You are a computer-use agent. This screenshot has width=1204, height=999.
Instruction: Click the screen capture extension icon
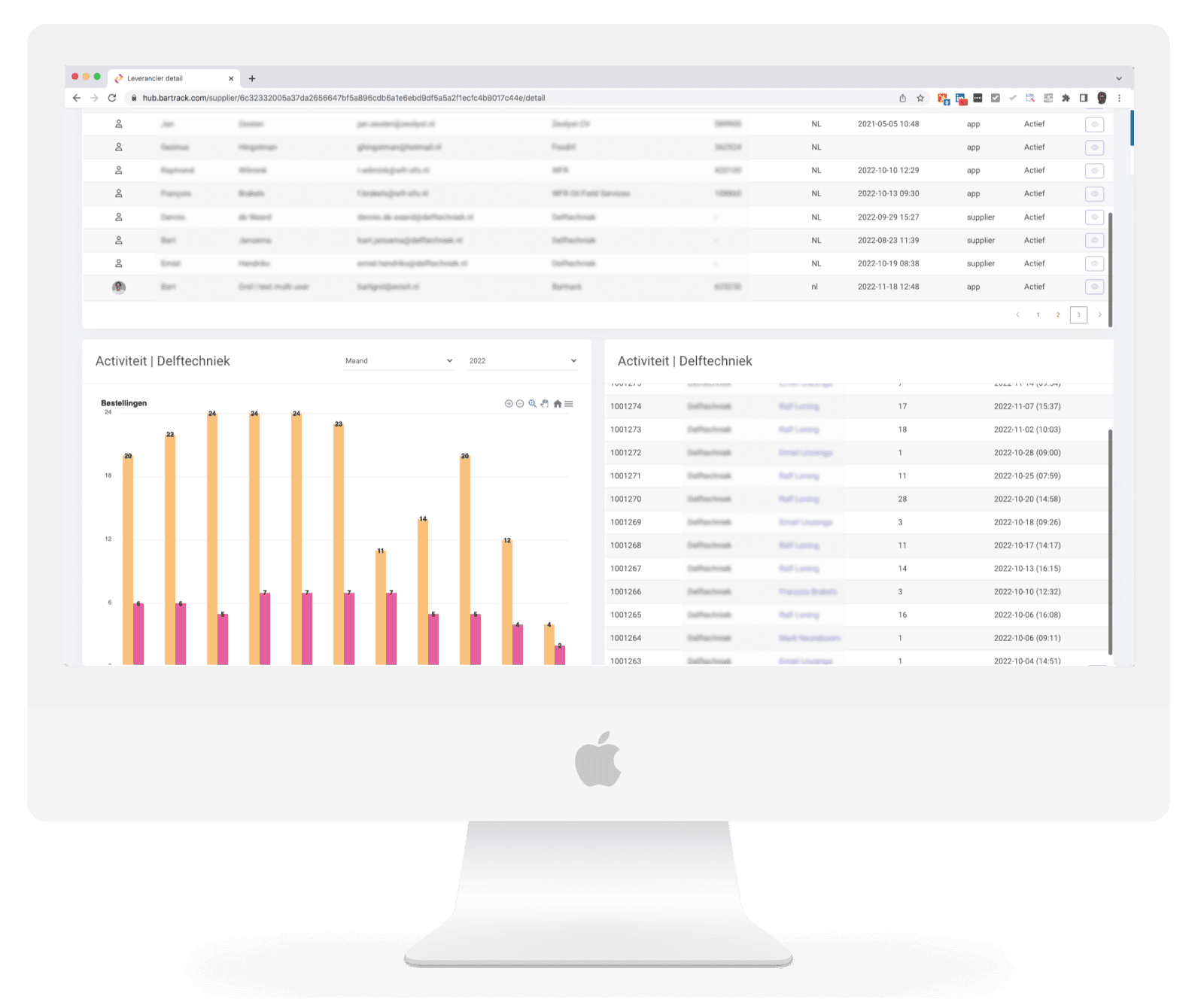1030,98
